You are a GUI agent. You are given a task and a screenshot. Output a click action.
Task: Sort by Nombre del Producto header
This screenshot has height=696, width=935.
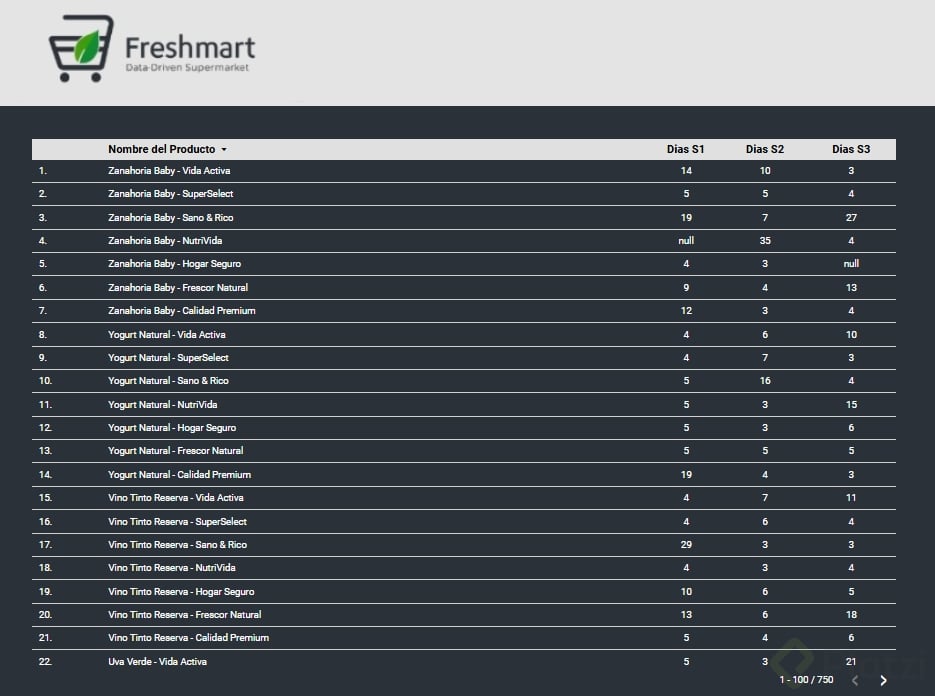coord(161,149)
